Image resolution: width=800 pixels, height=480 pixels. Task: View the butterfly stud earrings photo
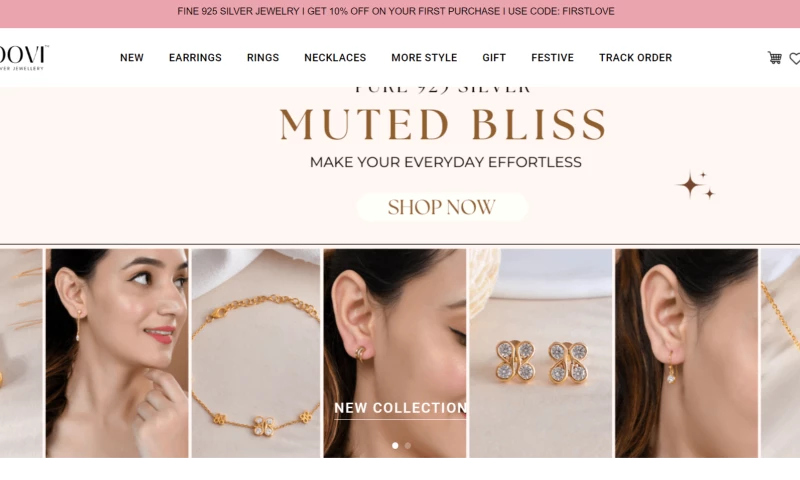point(541,353)
